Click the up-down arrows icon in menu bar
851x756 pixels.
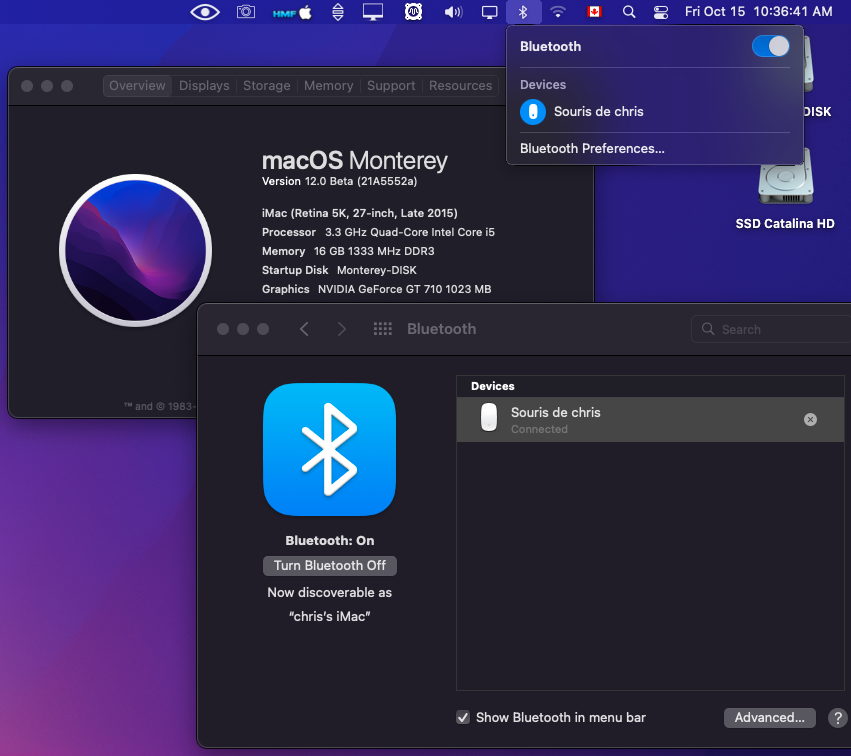coord(338,12)
